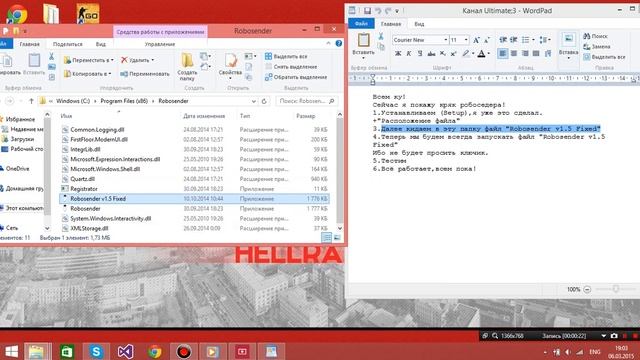This screenshot has height=360, width=640.
Task: Click Выделить все in Explorer
Action: (x=286, y=56)
